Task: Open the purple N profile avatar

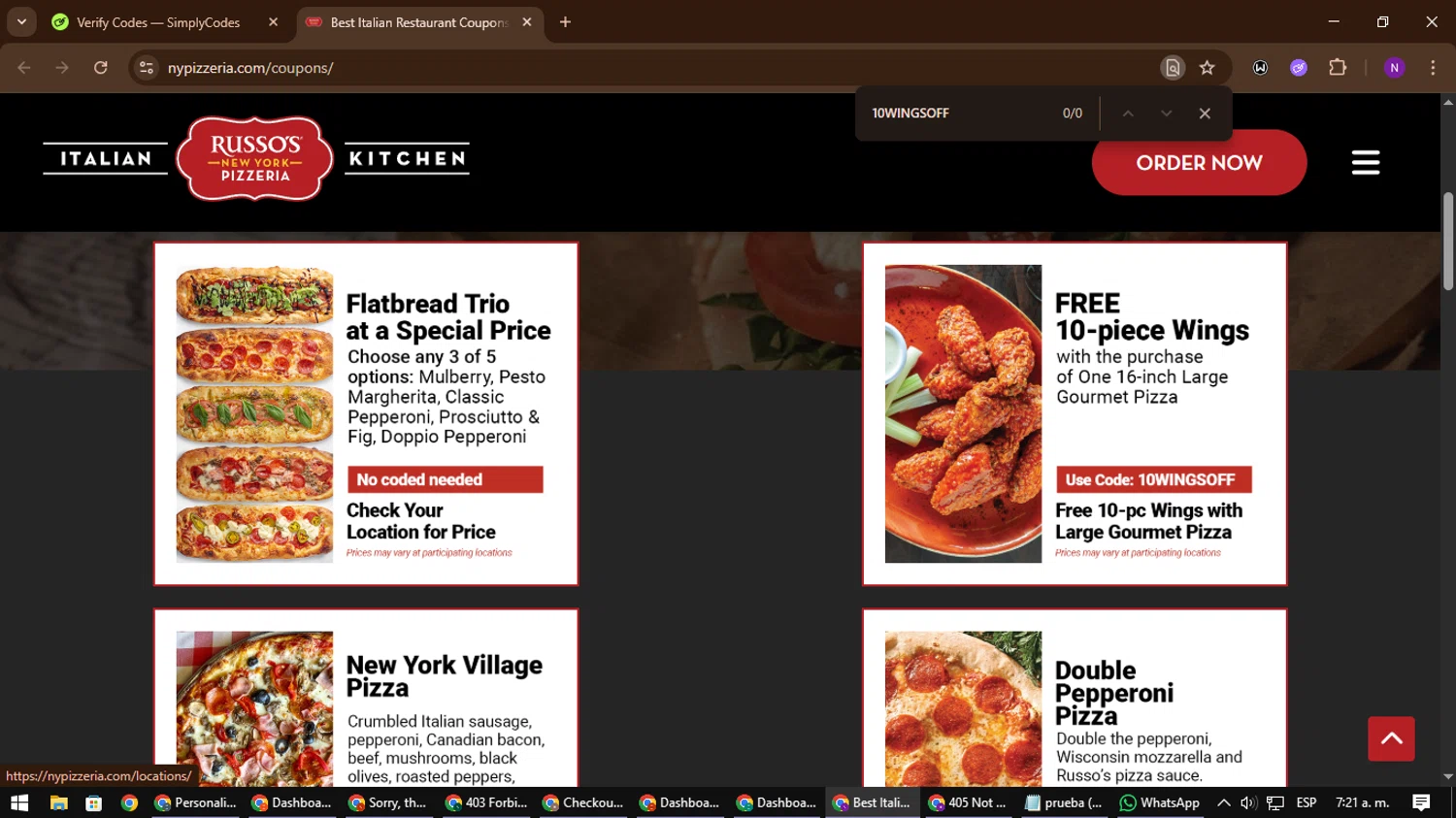Action: 1394,68
